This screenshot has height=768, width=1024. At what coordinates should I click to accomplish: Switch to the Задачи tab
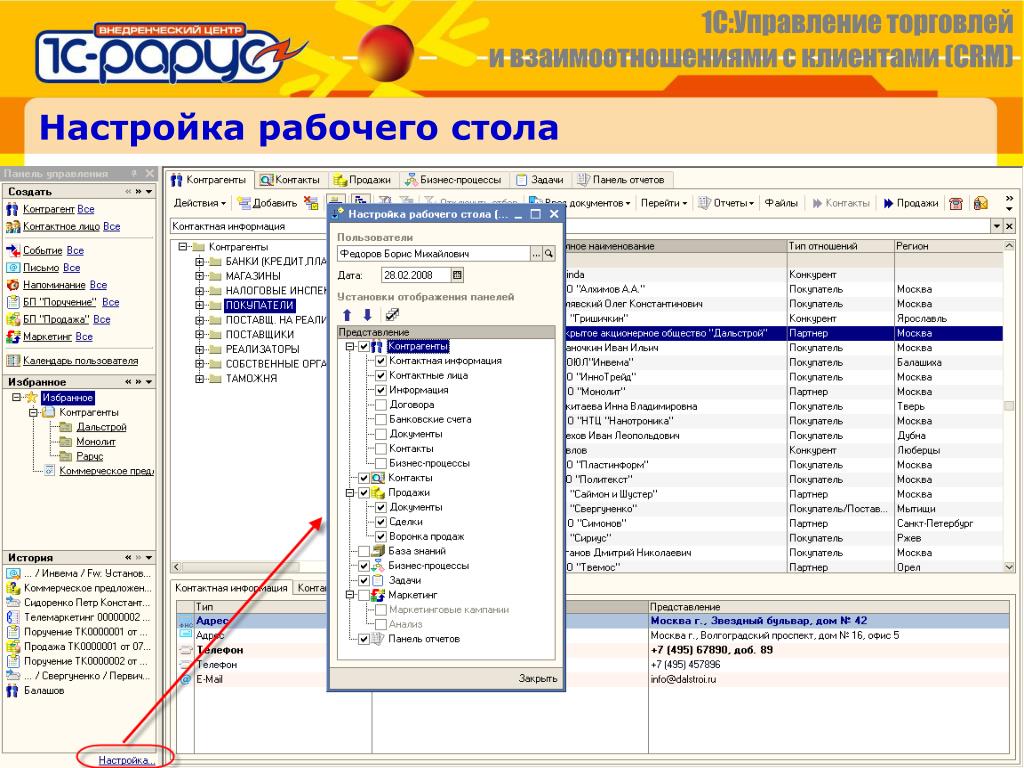coord(540,180)
